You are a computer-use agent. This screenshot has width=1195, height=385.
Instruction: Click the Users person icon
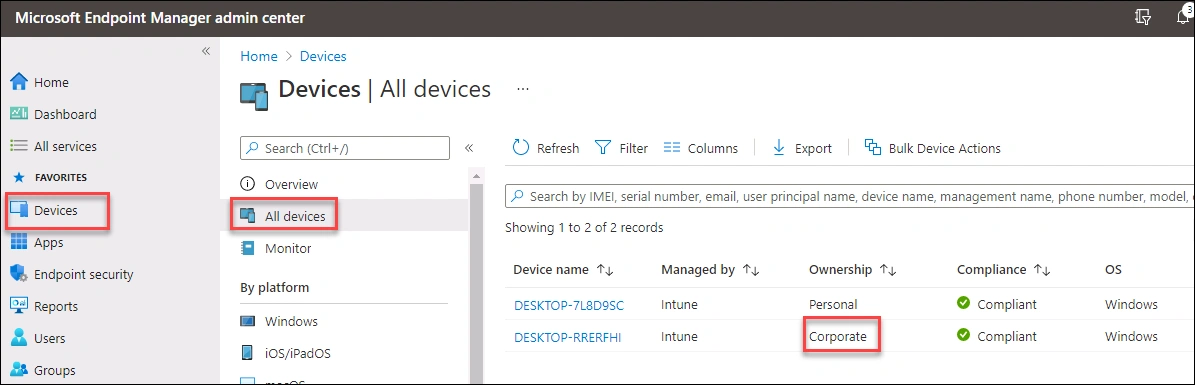click(x=19, y=338)
